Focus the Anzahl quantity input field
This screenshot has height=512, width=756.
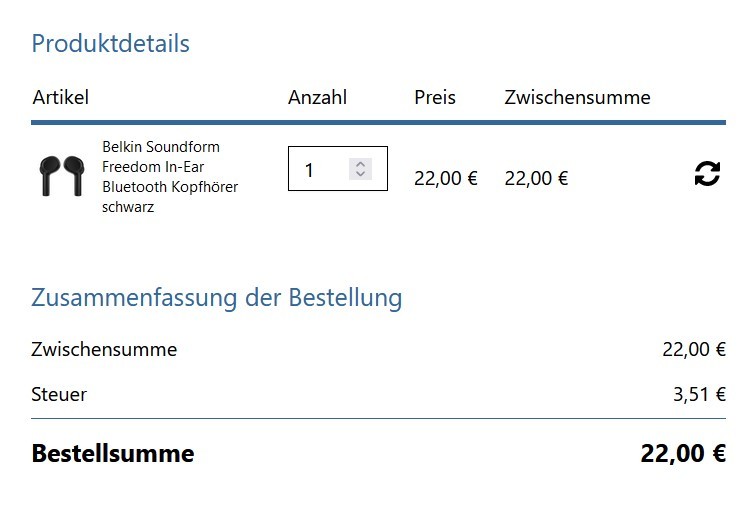(x=338, y=169)
